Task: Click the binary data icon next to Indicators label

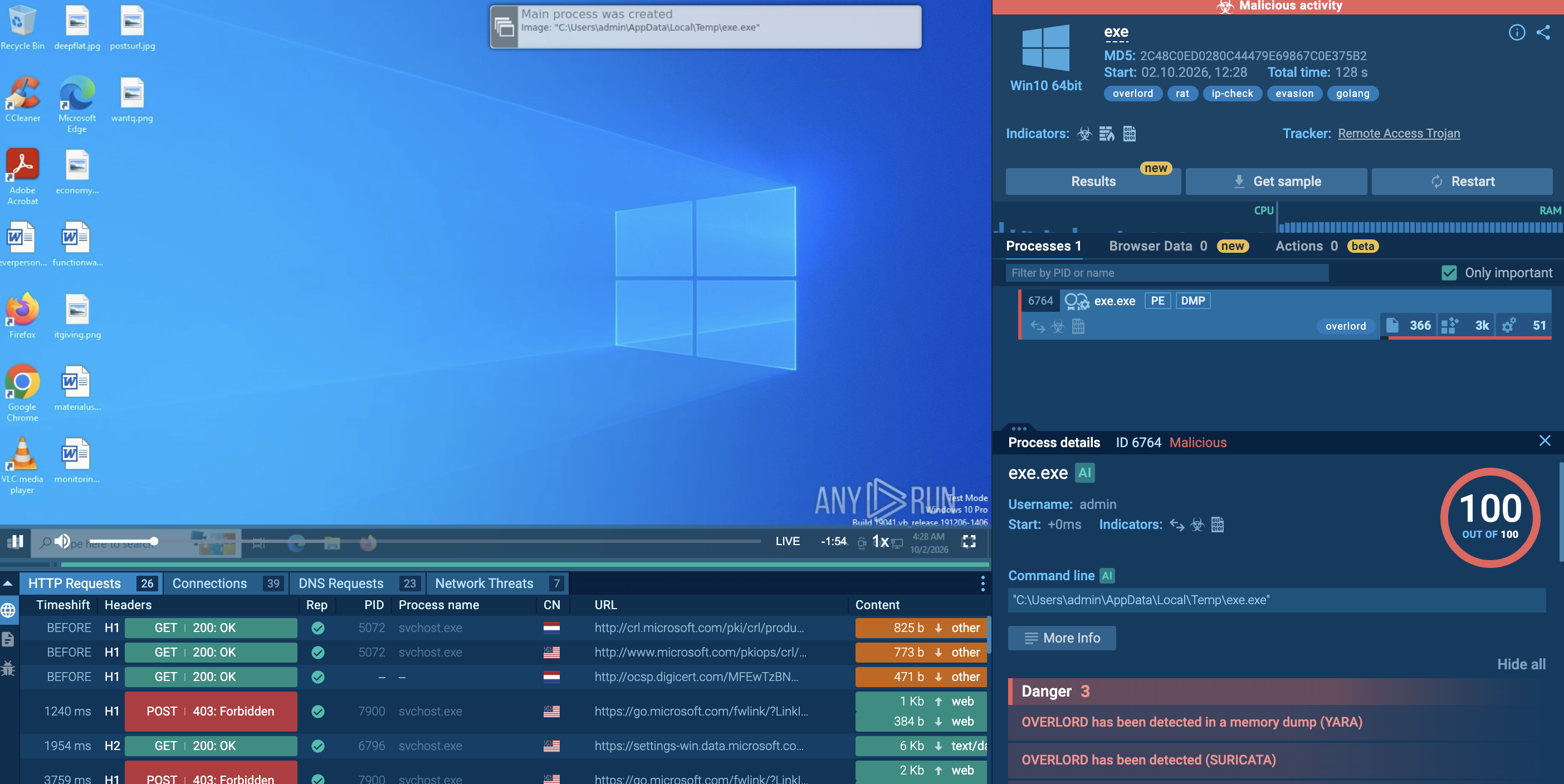Action: pyautogui.click(x=1130, y=134)
